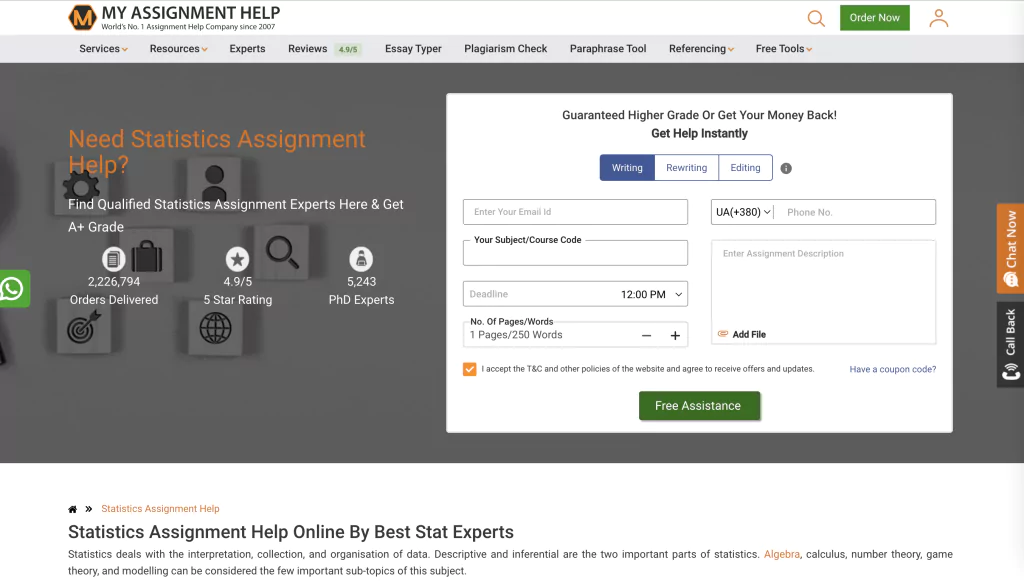This screenshot has height=585, width=1024.
Task: Decrease pages with the minus button
Action: coord(647,336)
